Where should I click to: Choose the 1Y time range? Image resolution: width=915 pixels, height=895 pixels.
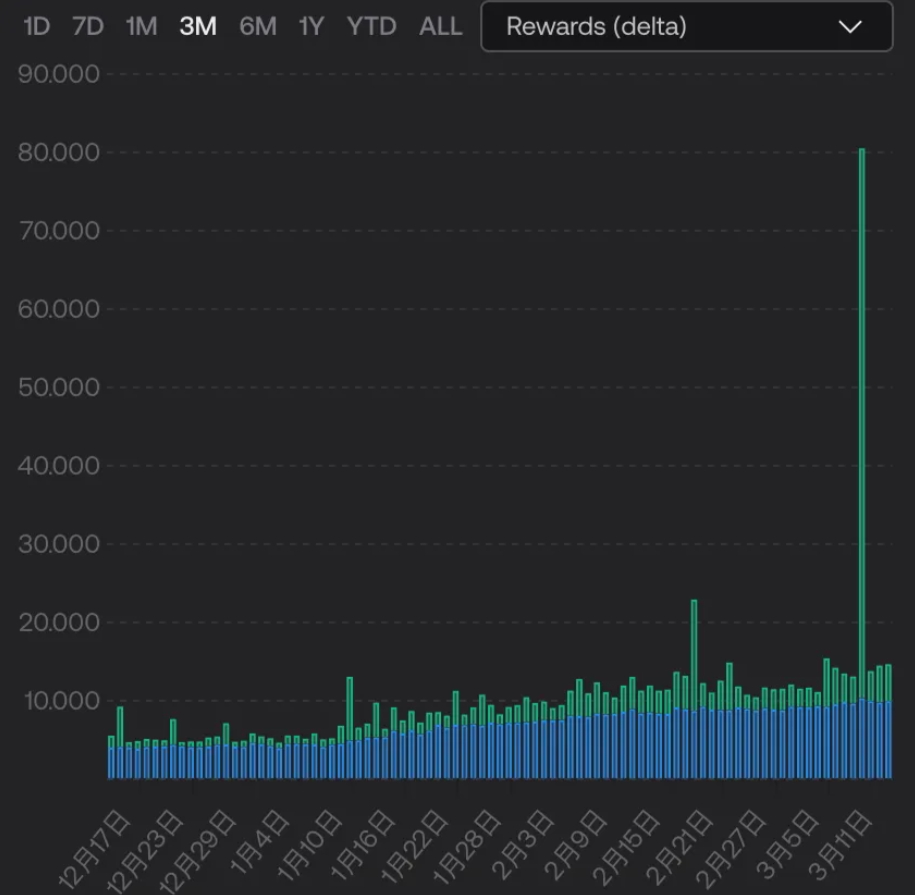(311, 26)
